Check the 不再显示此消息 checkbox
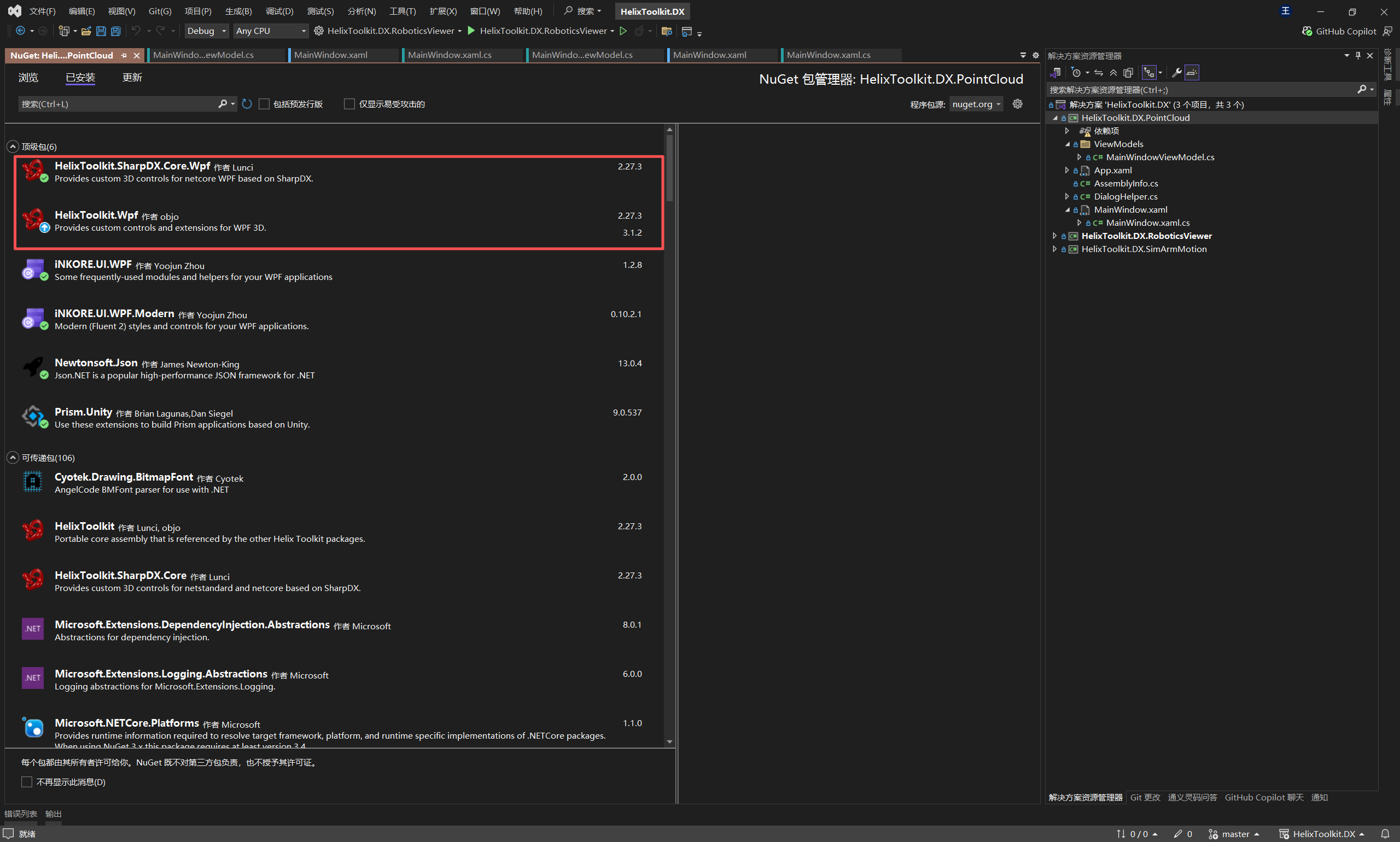 point(27,782)
